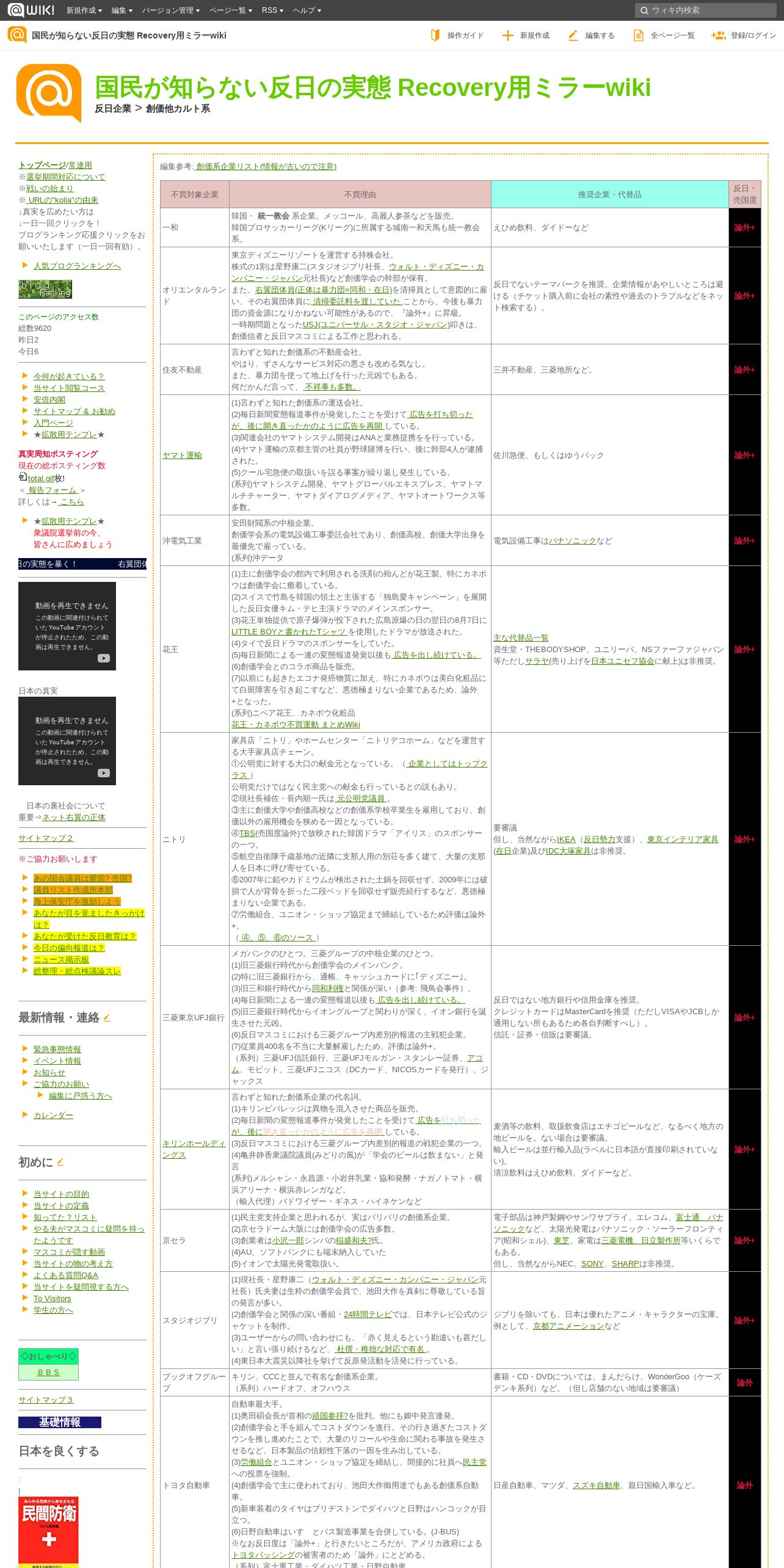This screenshot has width=784, height=1568.
Task: Open the IKEA link in ニトリ row
Action: click(566, 839)
